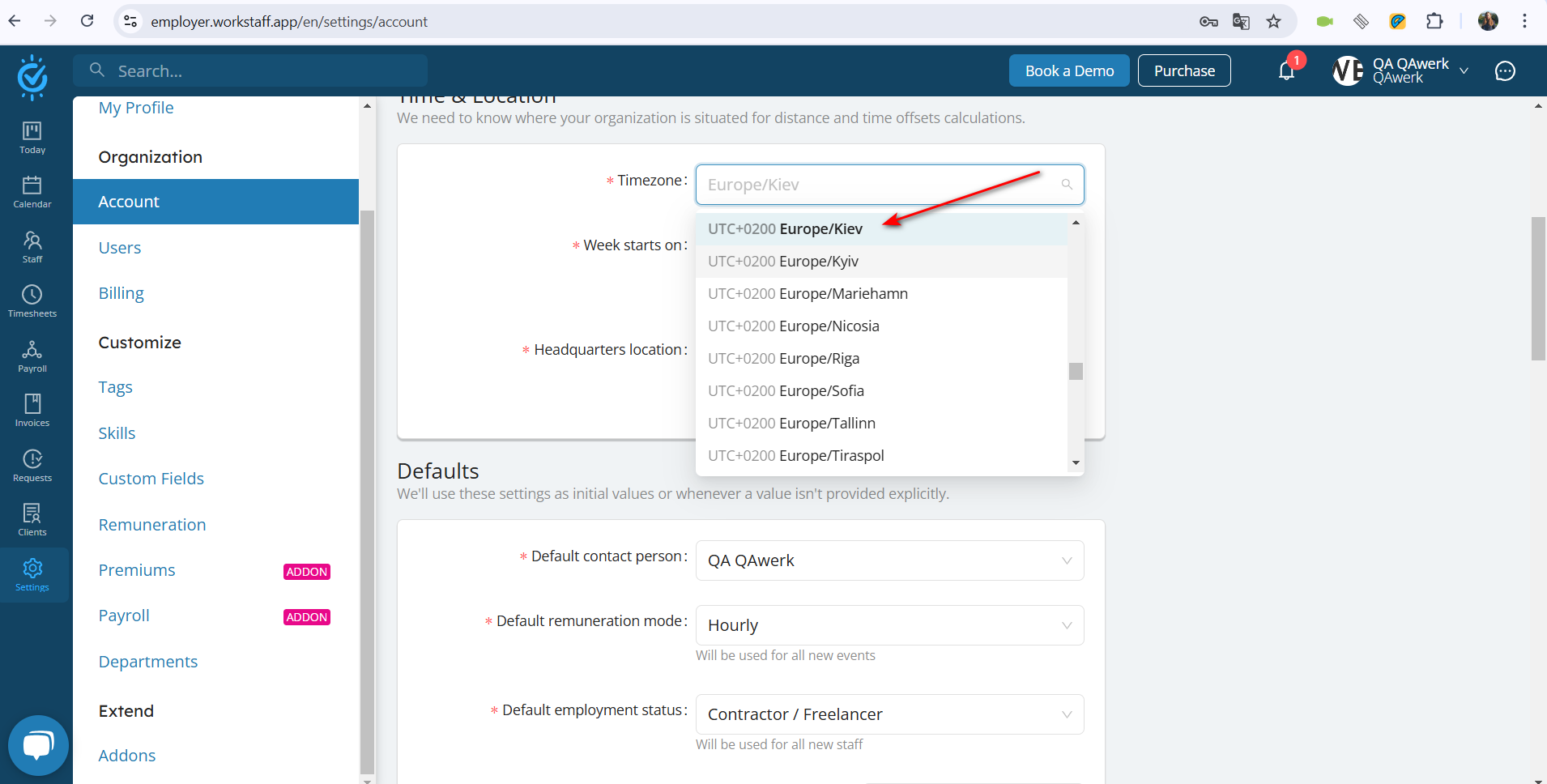Viewport: 1547px width, 784px height.
Task: Click the Workstaff logo icon
Action: pyautogui.click(x=32, y=77)
